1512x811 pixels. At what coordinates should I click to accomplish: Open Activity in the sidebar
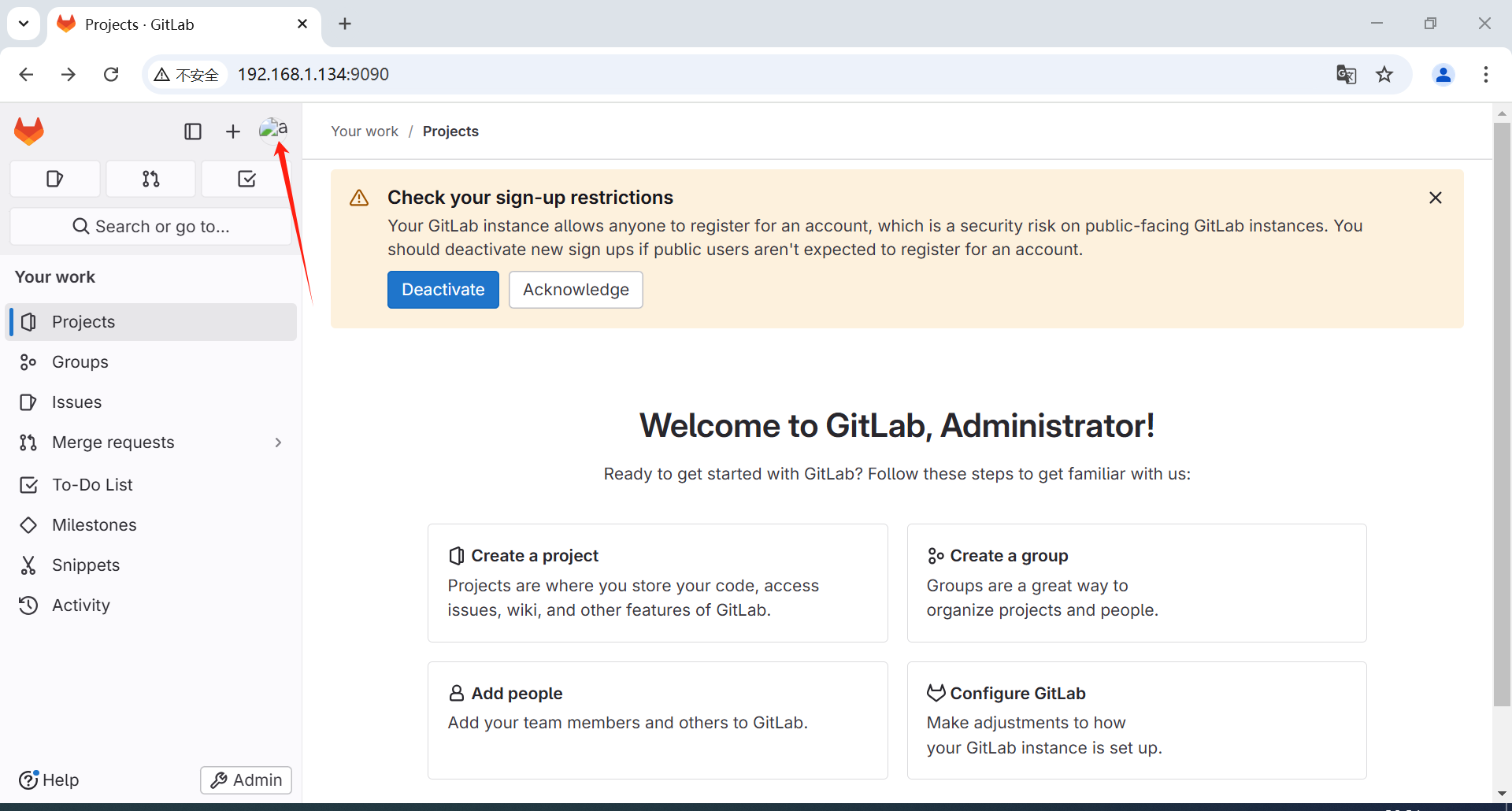tap(151, 605)
